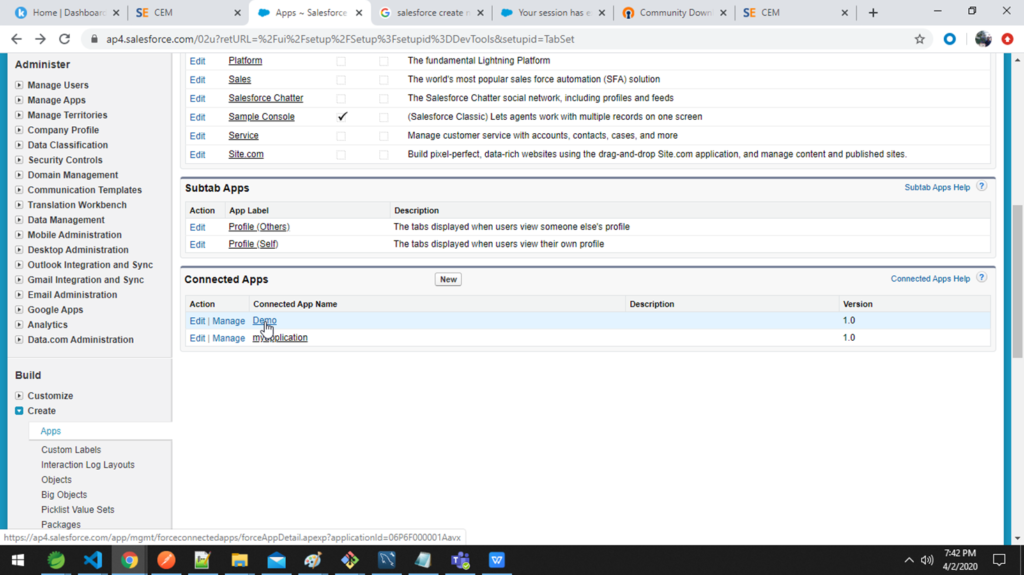Open the Windows notification center

tap(999, 560)
